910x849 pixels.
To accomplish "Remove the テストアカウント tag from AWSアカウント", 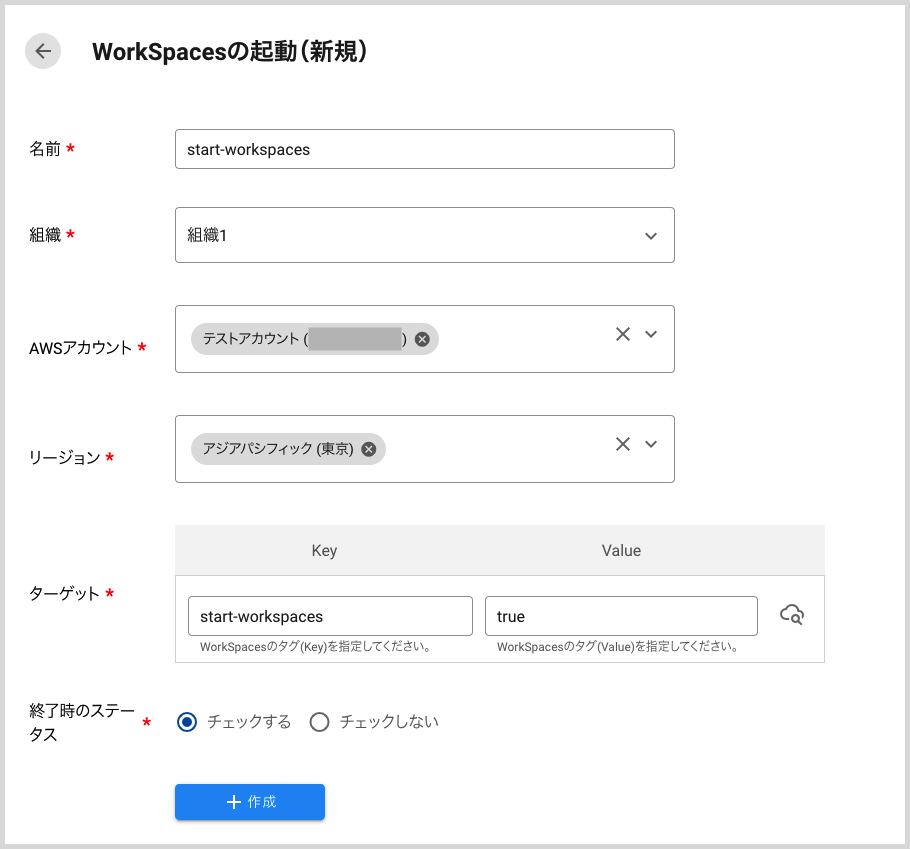I will point(422,339).
